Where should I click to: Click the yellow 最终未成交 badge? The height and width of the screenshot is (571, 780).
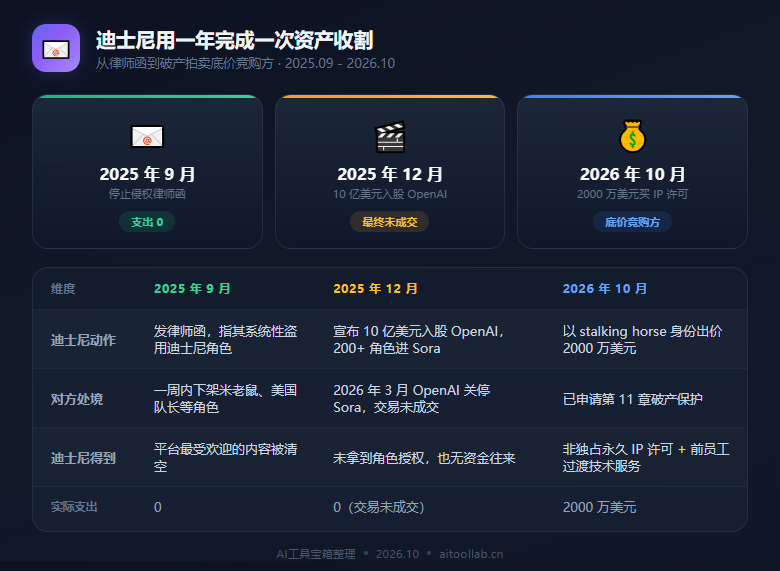(390, 222)
